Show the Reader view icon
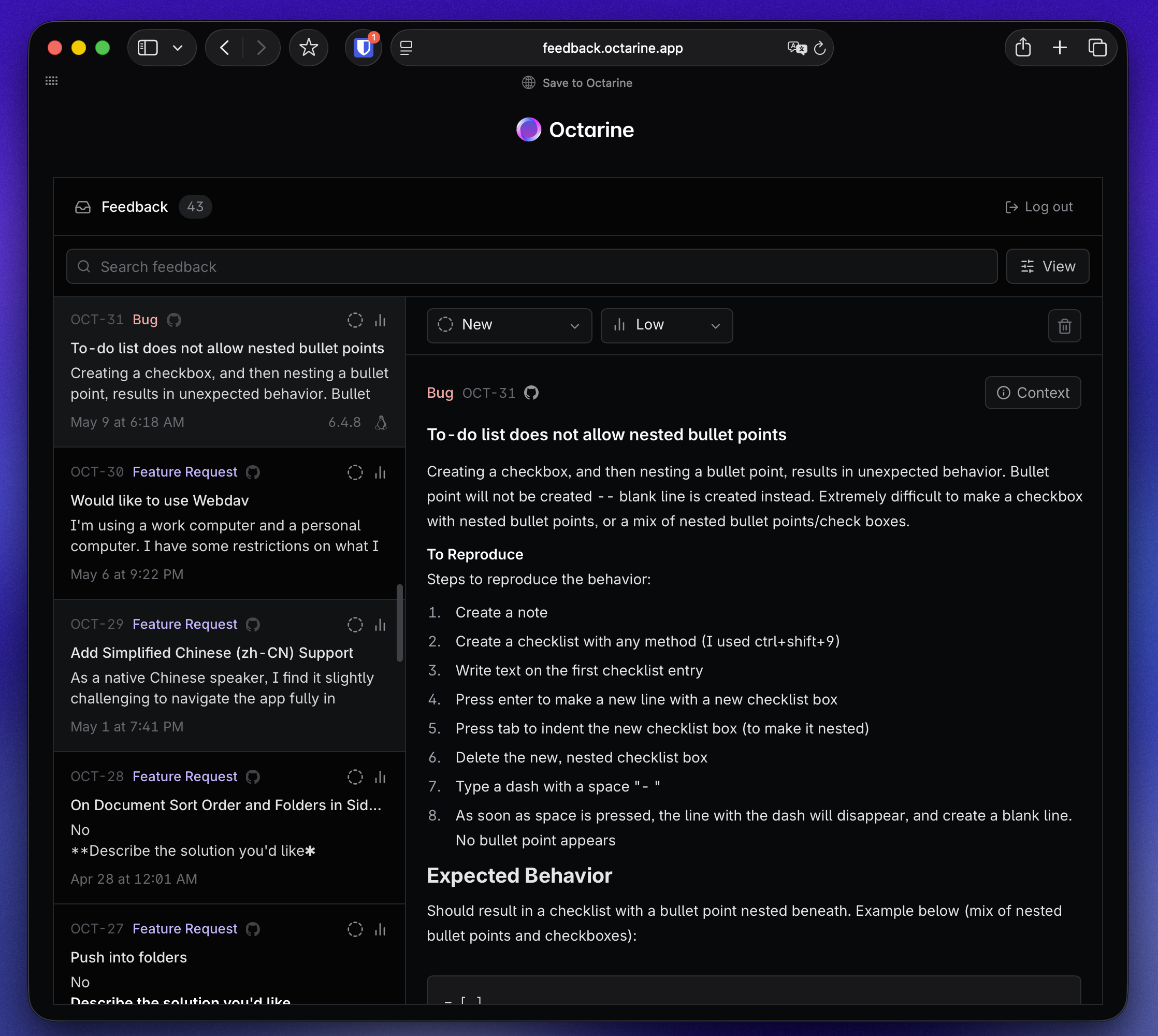 coord(407,48)
